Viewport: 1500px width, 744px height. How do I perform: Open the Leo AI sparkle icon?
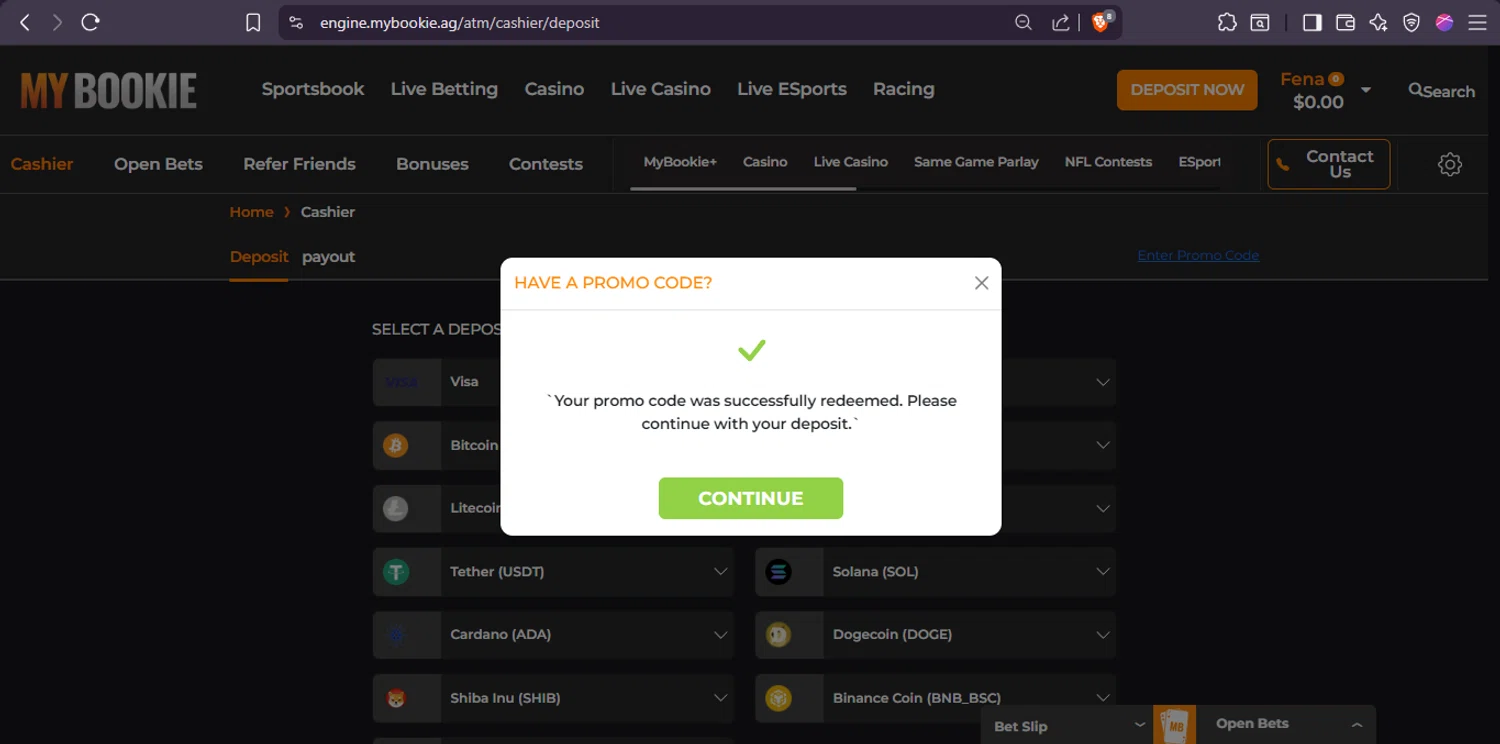1378,23
